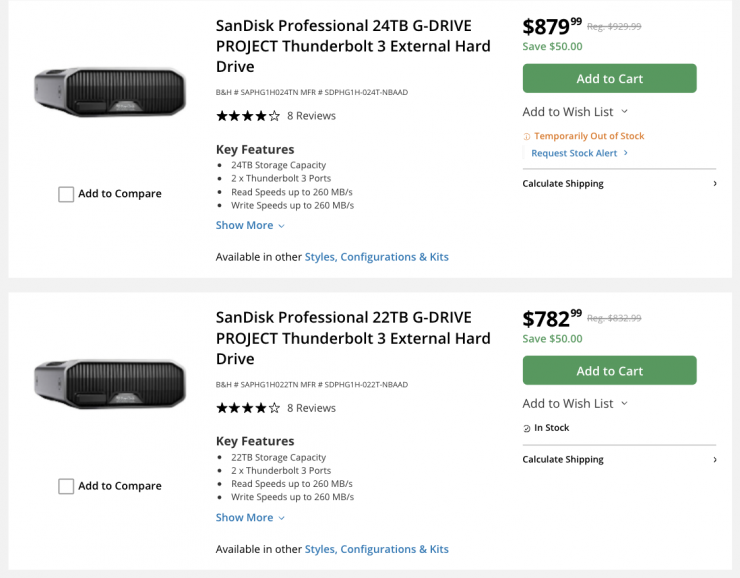Check Add to Compare for 24TB drive
The width and height of the screenshot is (740, 578).
pyautogui.click(x=66, y=194)
